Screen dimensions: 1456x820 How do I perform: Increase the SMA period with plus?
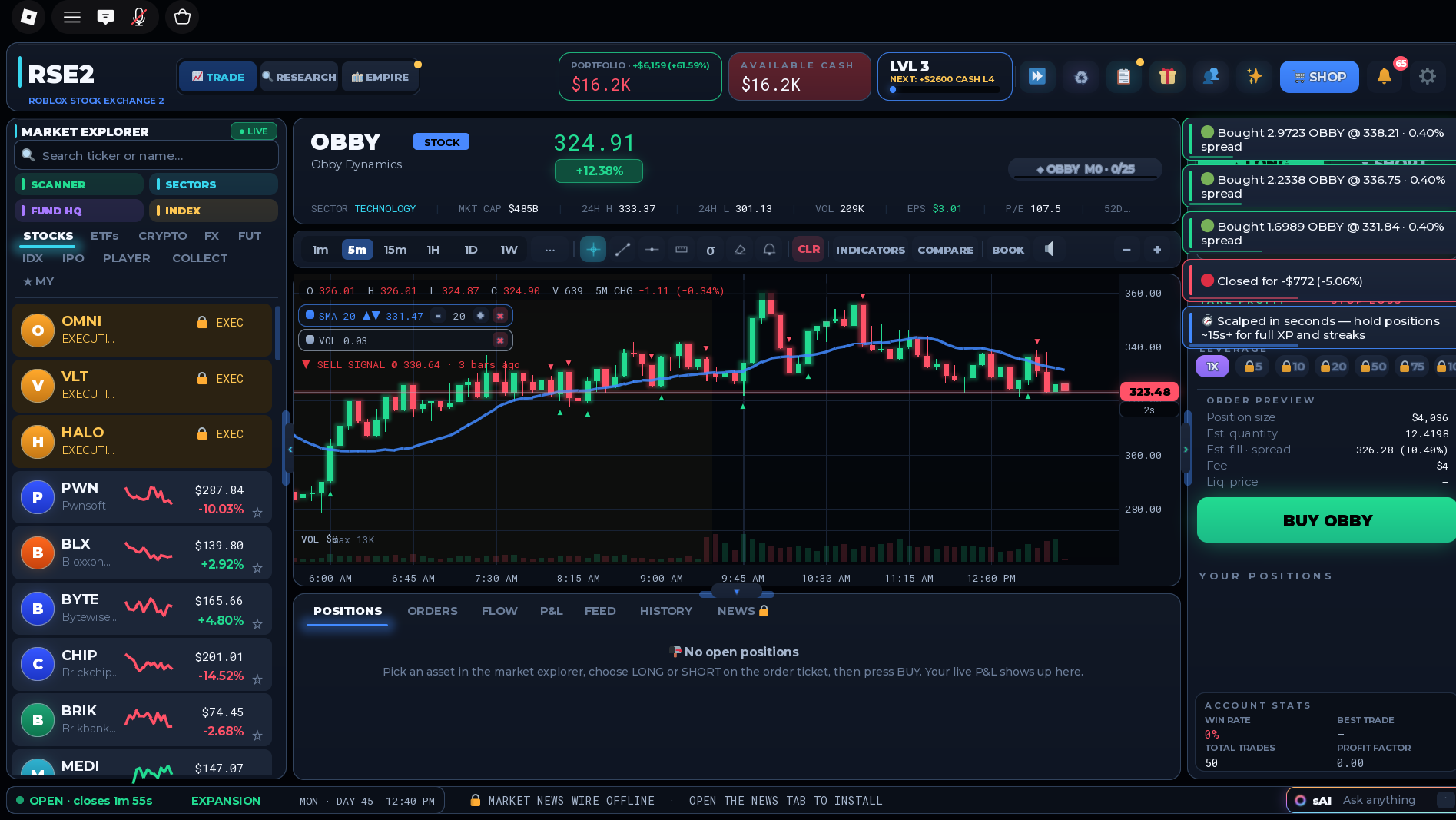coord(480,316)
